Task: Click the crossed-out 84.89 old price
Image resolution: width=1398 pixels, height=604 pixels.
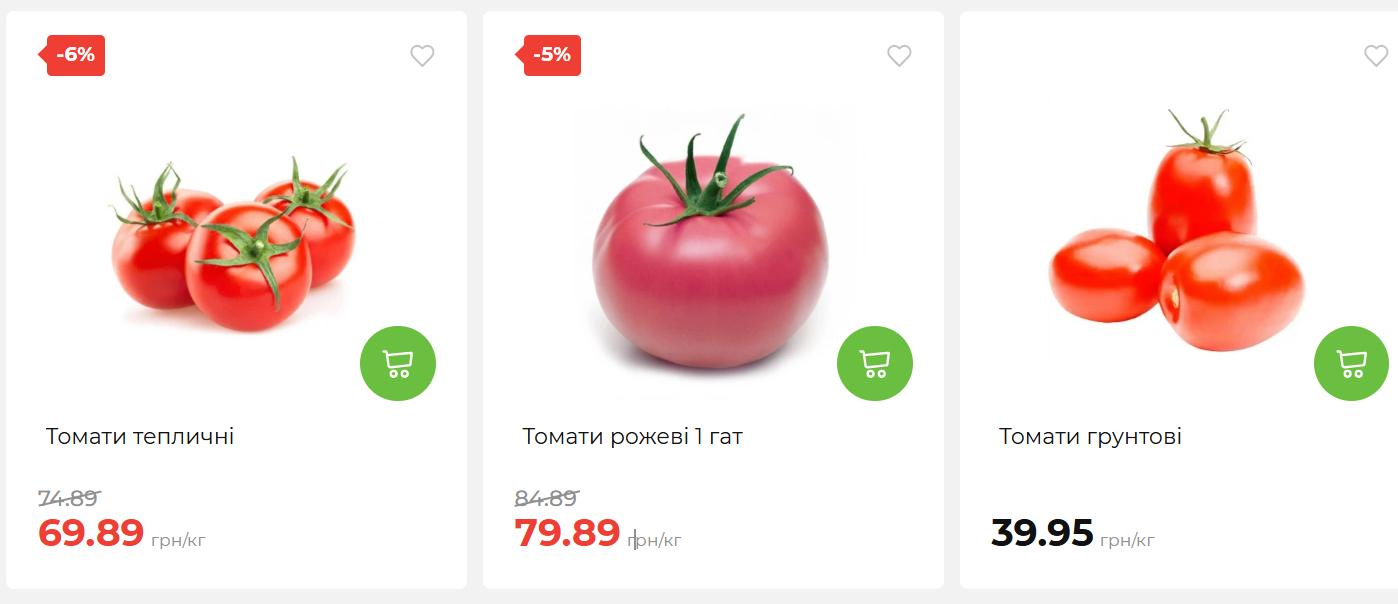Action: pos(546,498)
